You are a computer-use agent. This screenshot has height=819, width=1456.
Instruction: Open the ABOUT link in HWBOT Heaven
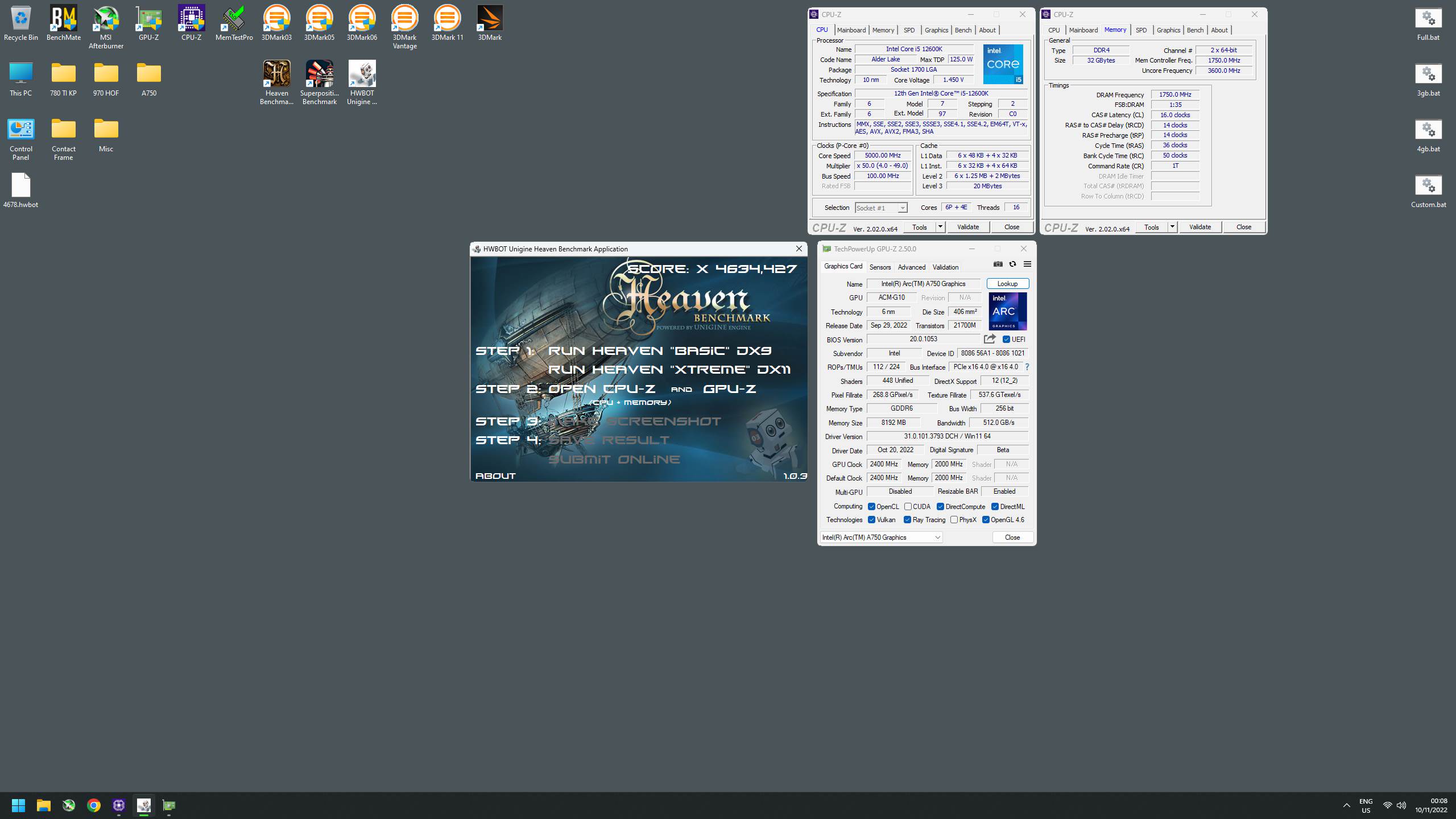point(495,476)
